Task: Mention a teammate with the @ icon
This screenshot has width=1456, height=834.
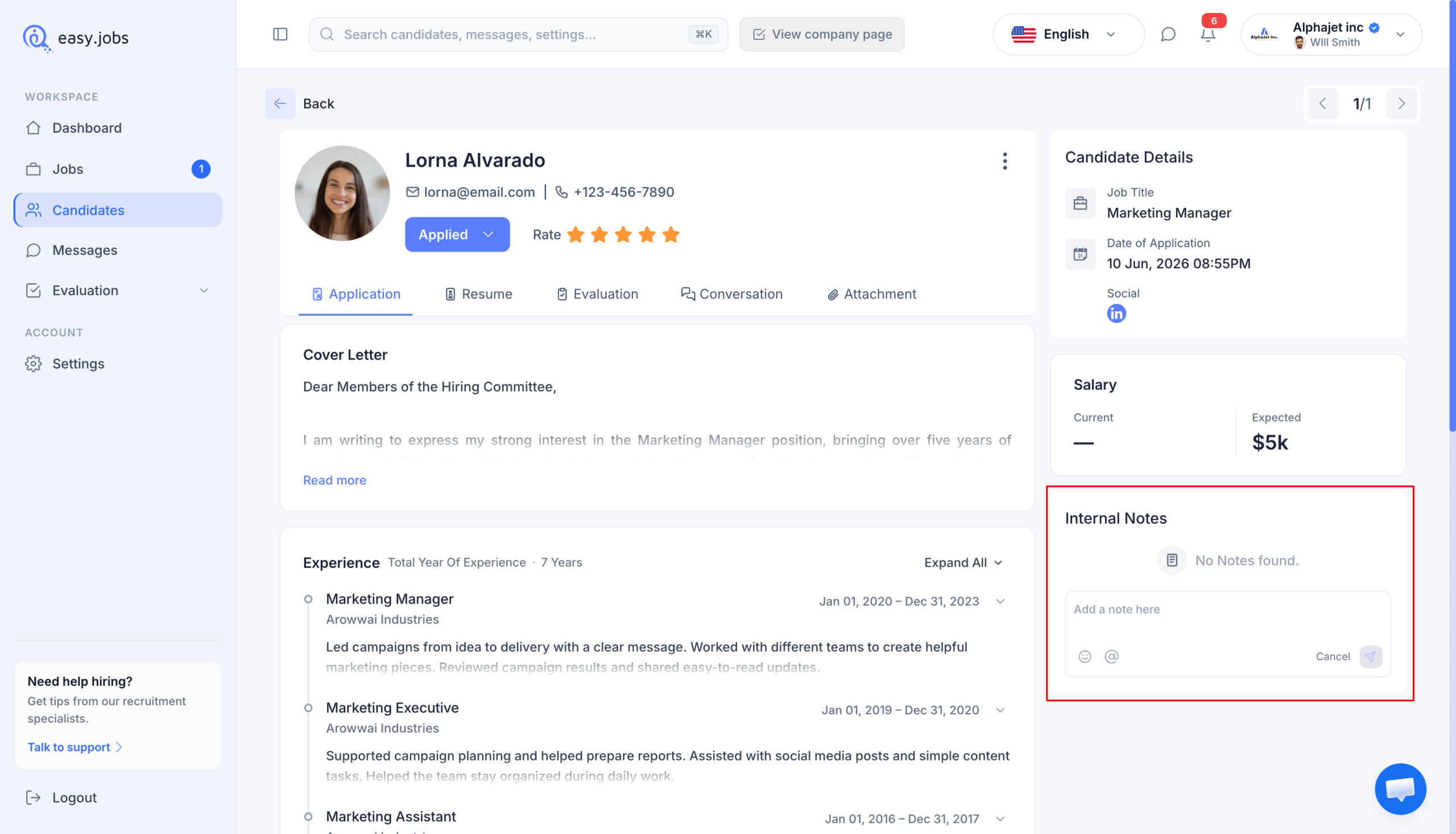Action: point(1111,657)
